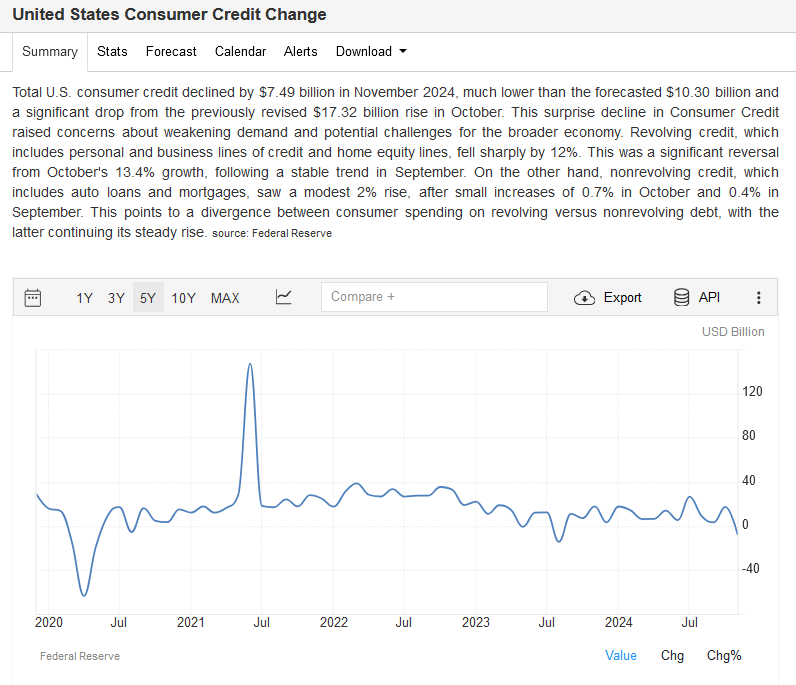This screenshot has height=685, width=796.
Task: Open the Alerts tab
Action: pyautogui.click(x=300, y=51)
